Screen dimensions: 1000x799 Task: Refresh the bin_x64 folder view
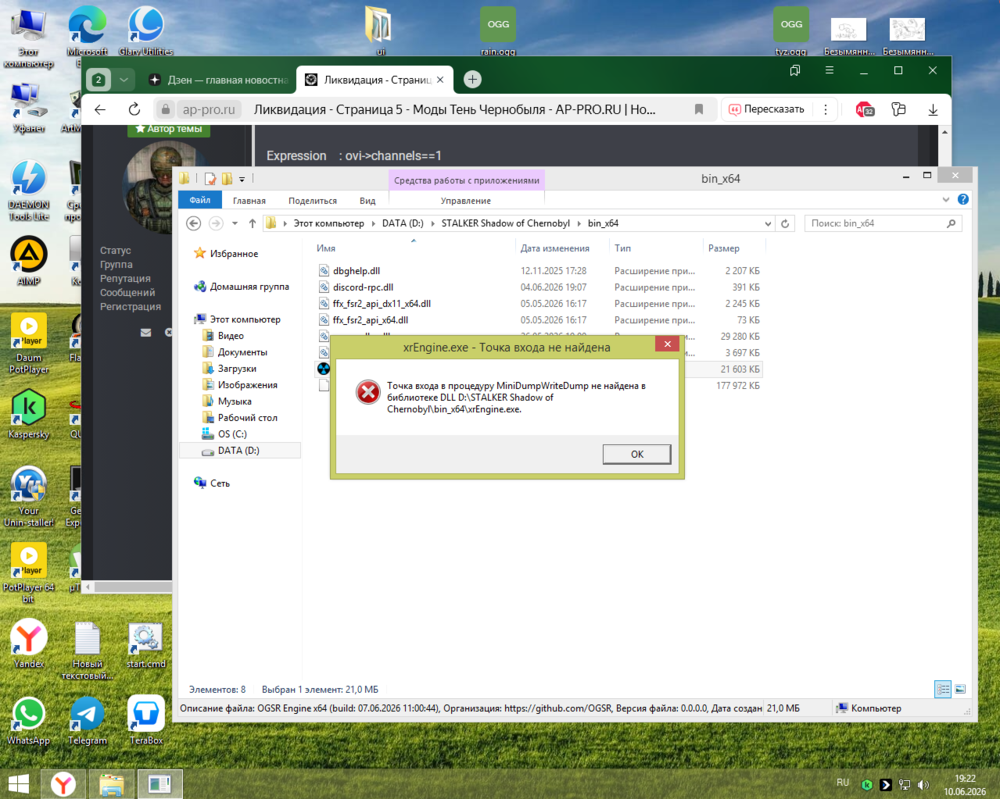[785, 223]
